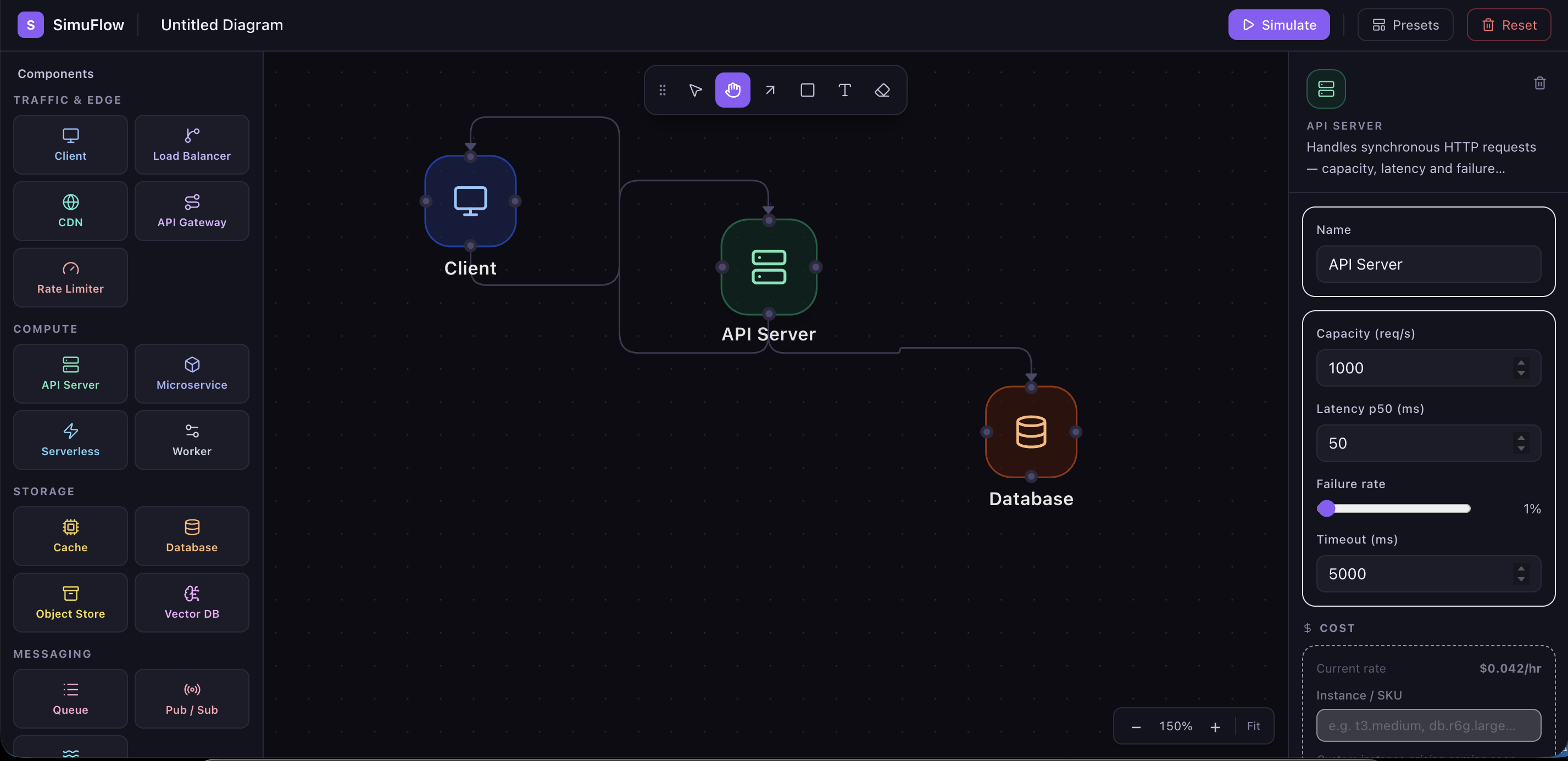1568x761 pixels.
Task: Add a Database from the palette
Action: pyautogui.click(x=192, y=536)
